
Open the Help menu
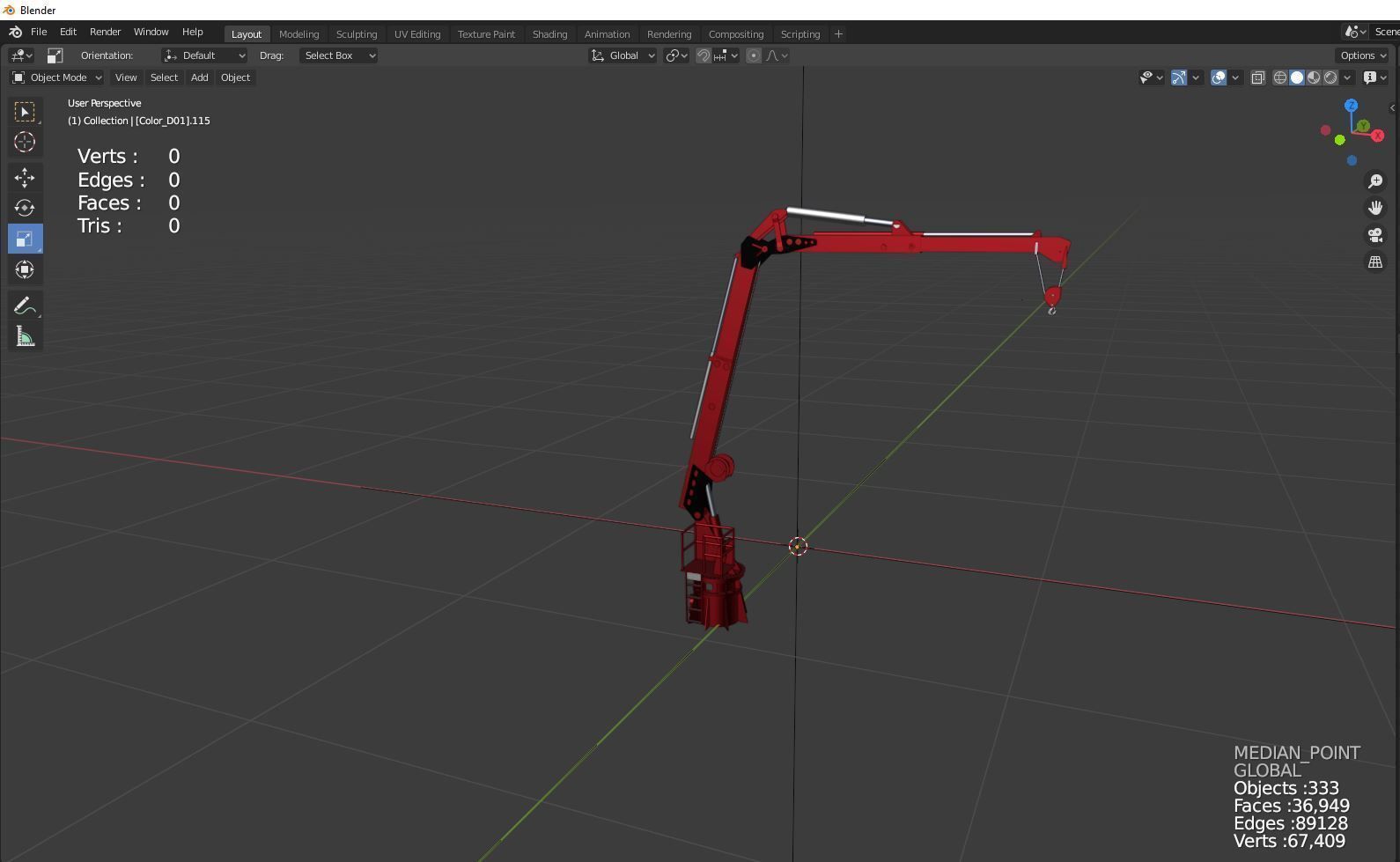click(192, 32)
